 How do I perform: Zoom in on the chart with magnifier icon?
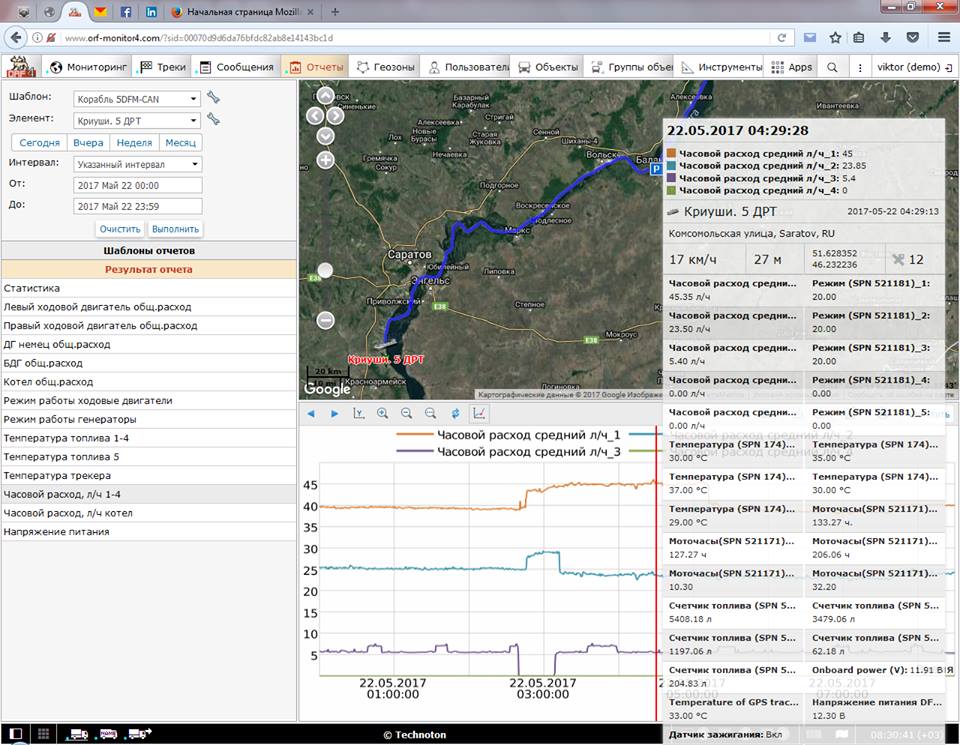coord(383,413)
